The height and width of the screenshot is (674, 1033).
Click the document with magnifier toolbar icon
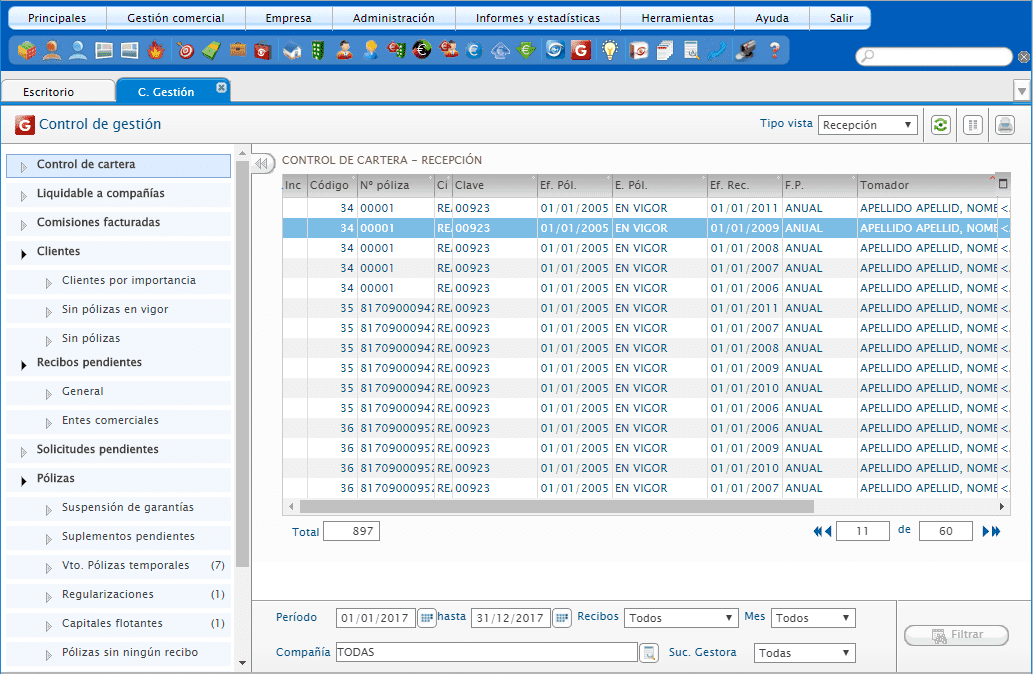point(691,50)
